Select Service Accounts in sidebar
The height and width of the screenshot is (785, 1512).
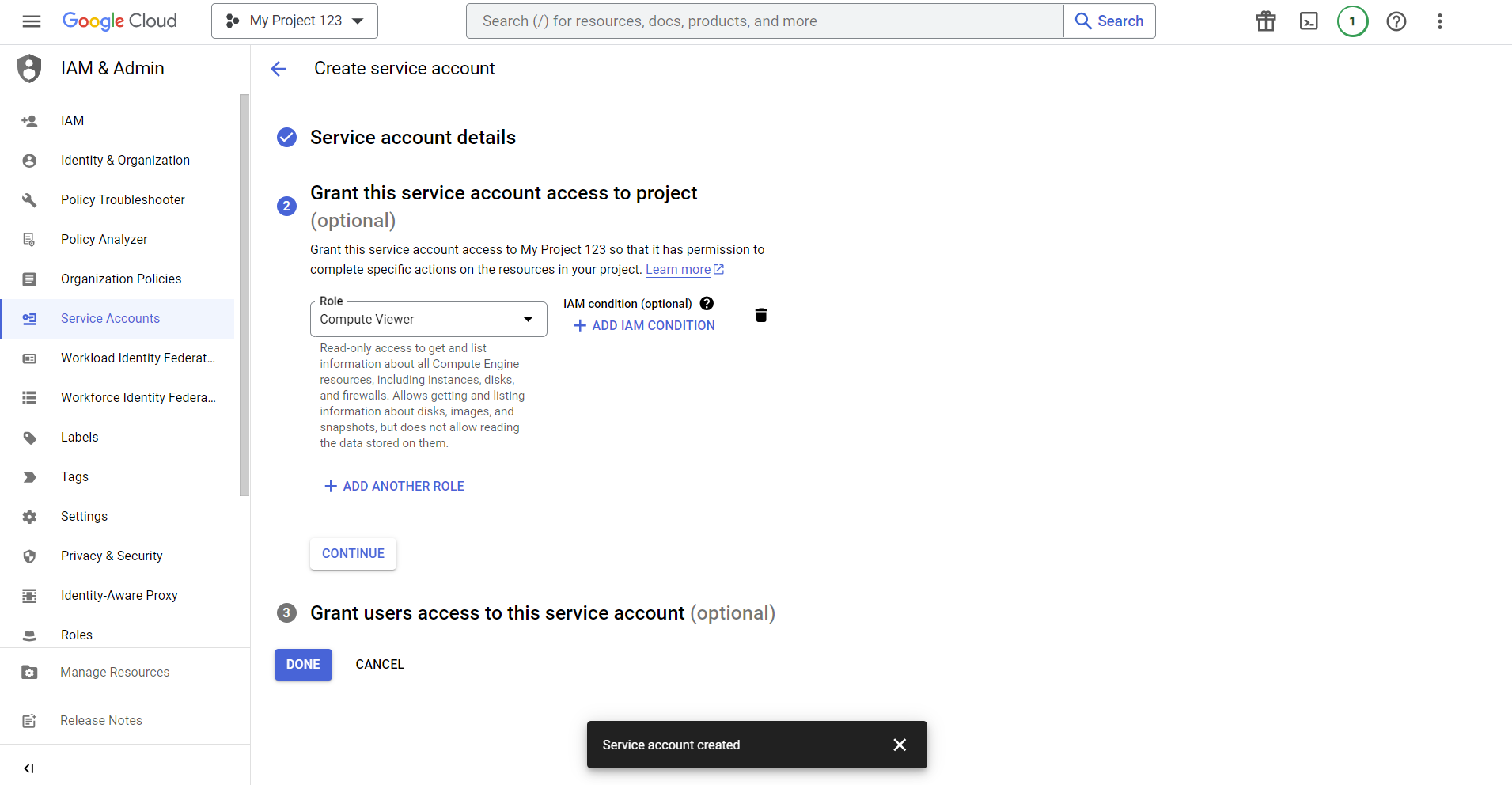(117, 319)
